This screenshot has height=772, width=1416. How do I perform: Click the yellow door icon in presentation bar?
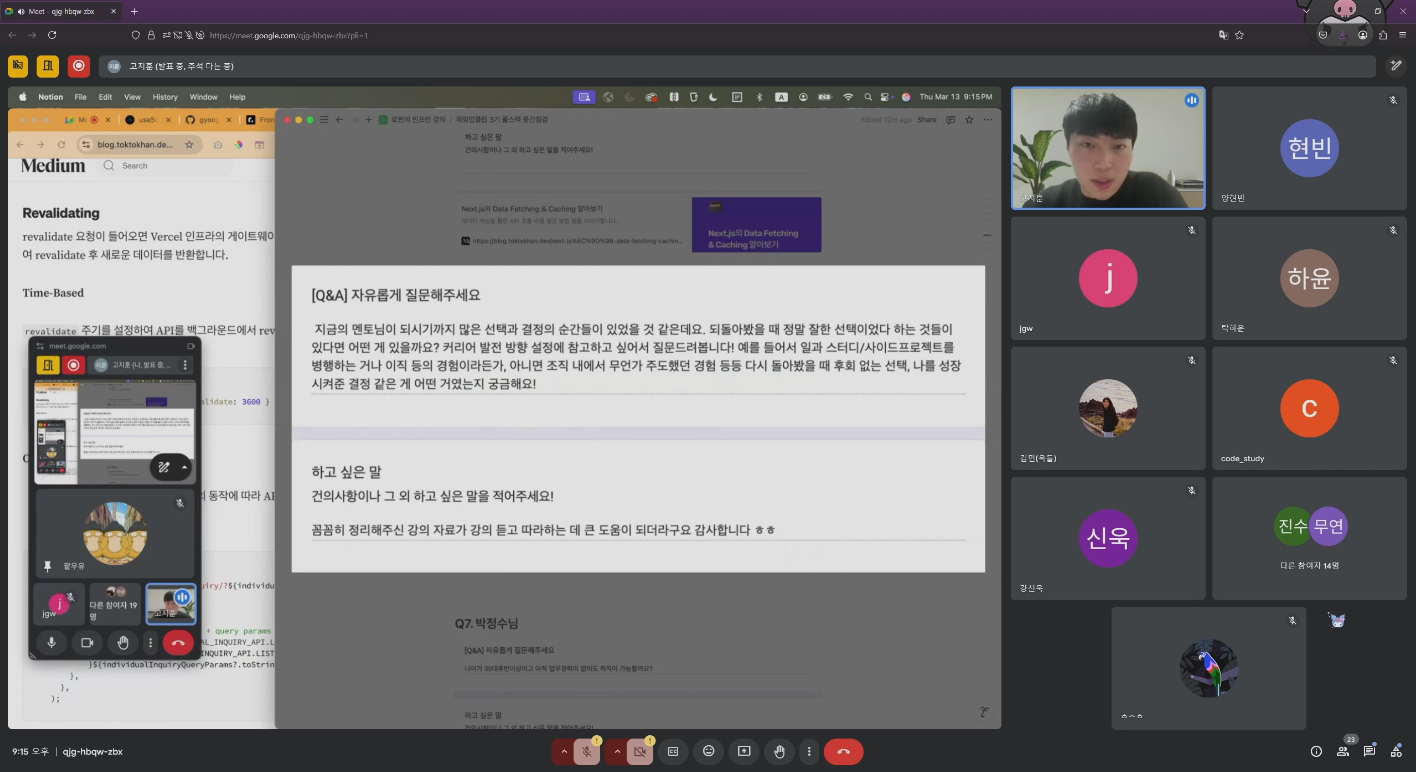point(48,66)
